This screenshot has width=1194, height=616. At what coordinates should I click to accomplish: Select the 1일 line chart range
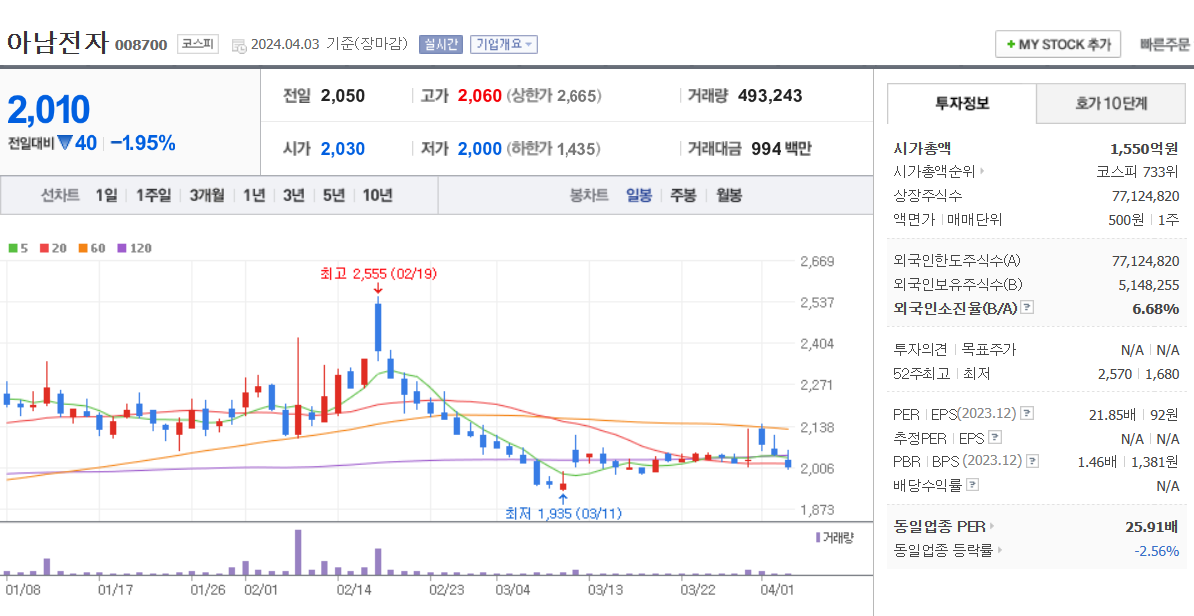[107, 196]
